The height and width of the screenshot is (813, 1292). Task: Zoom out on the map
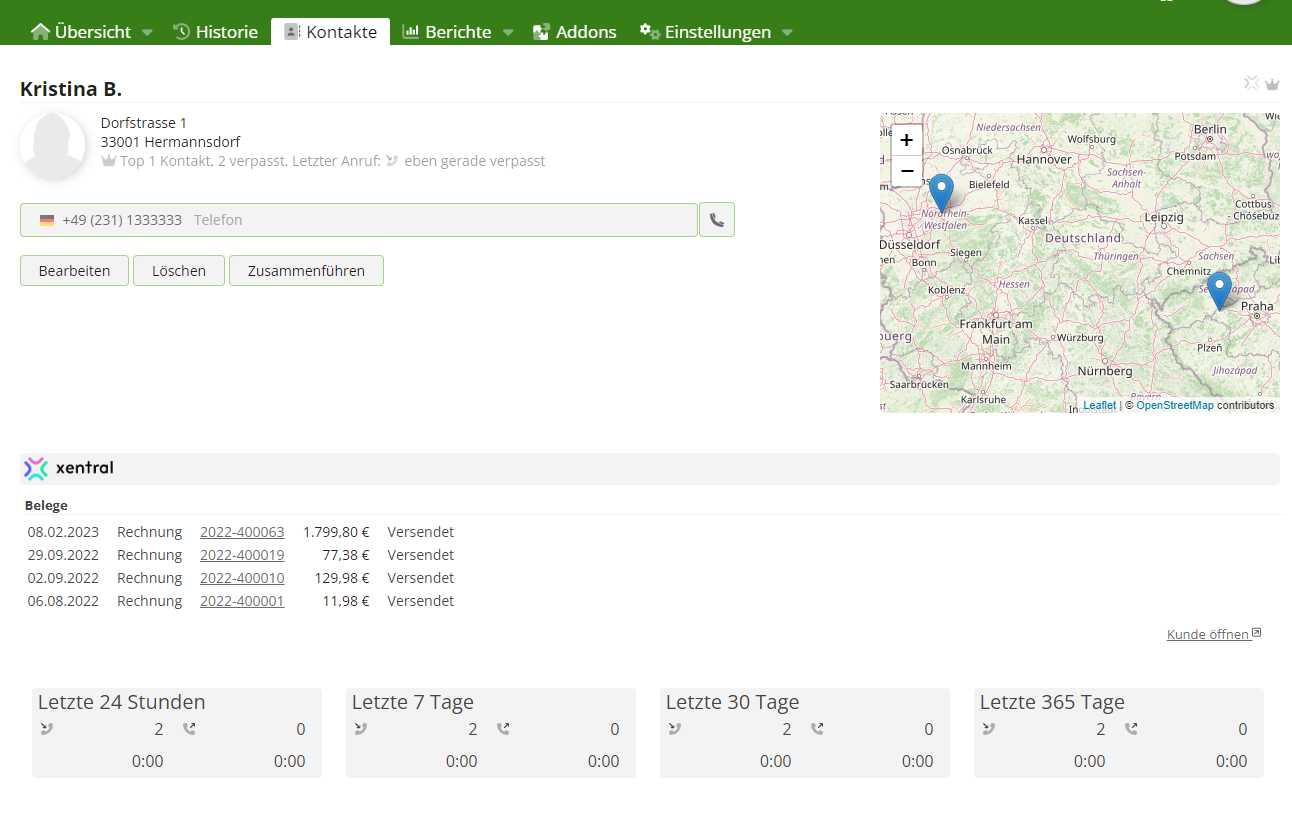[906, 171]
